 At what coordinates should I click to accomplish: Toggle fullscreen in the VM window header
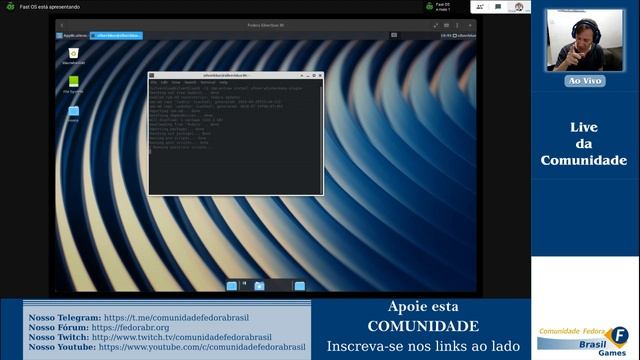[x=436, y=25]
